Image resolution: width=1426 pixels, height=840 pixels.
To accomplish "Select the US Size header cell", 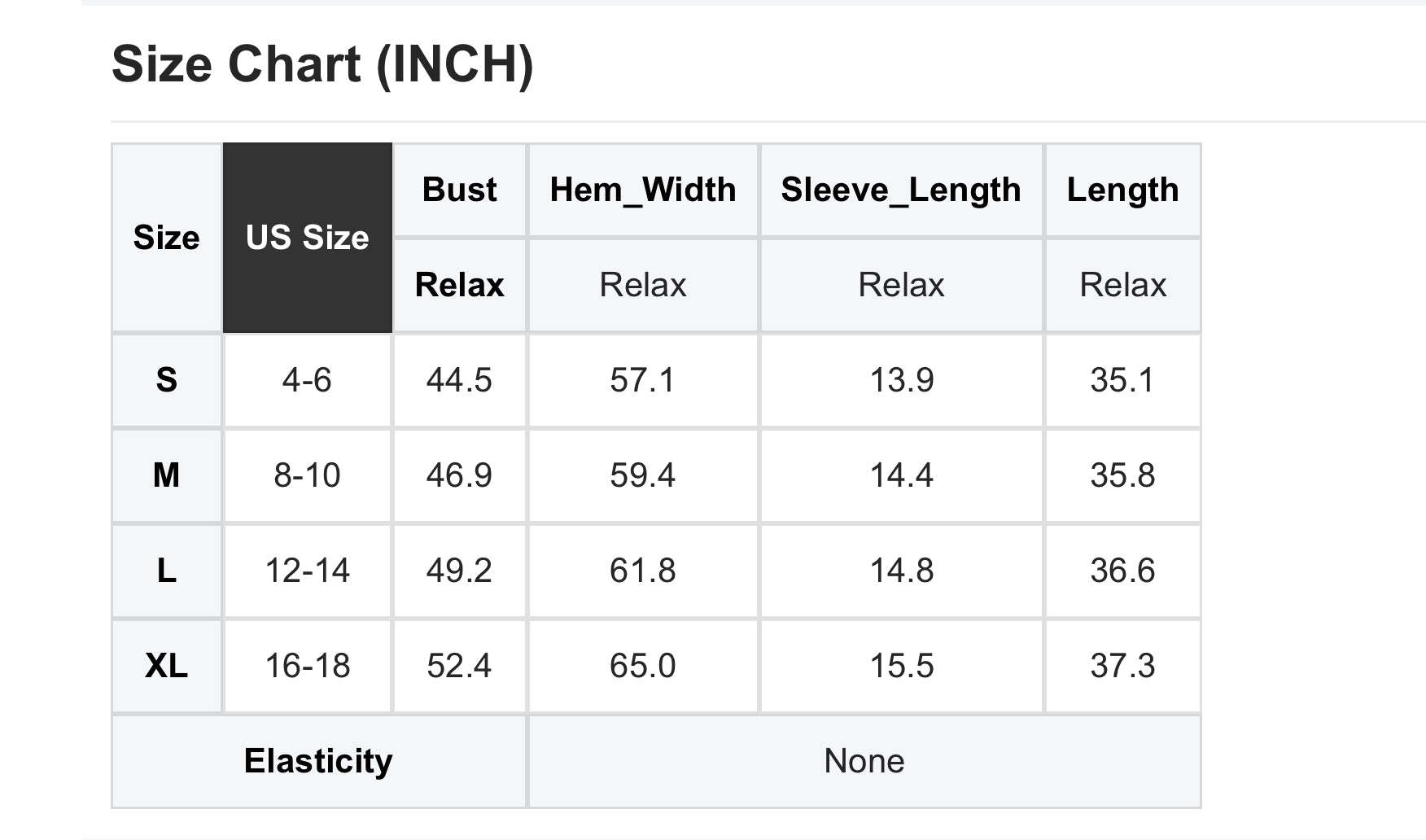I will click(x=308, y=238).
